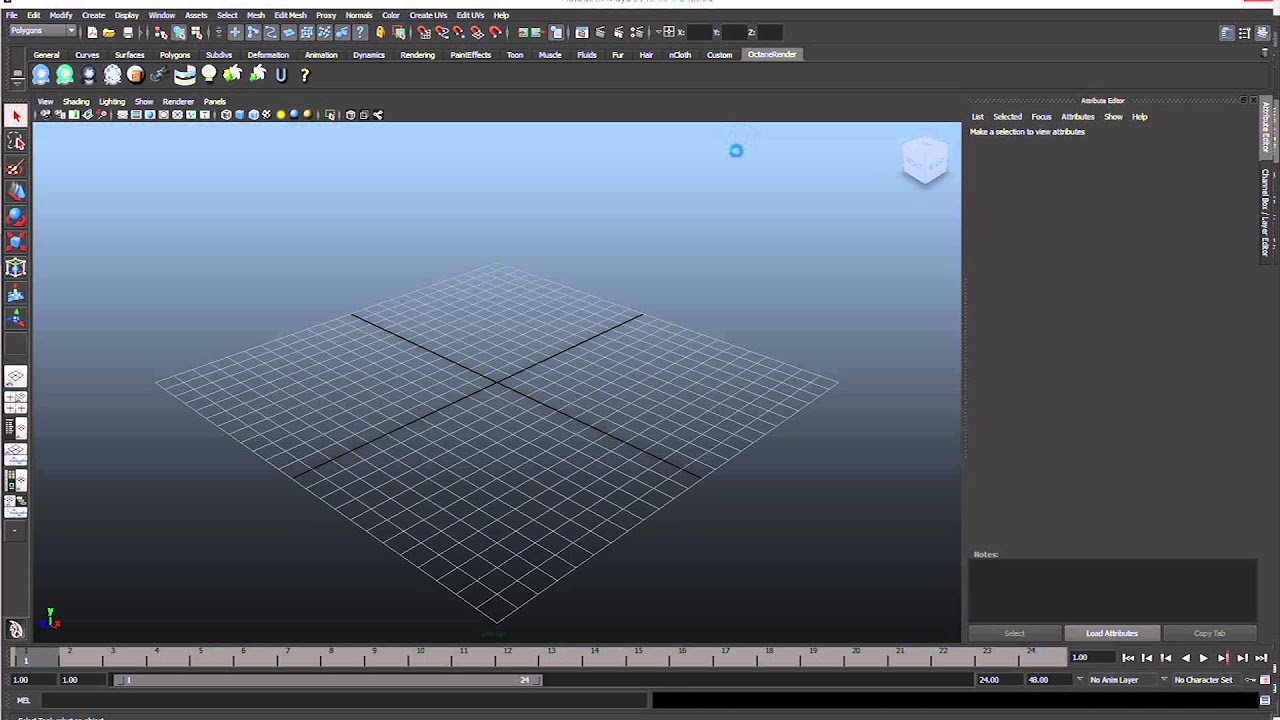Click the MEL command line input
The image size is (1280, 720).
tap(342, 701)
